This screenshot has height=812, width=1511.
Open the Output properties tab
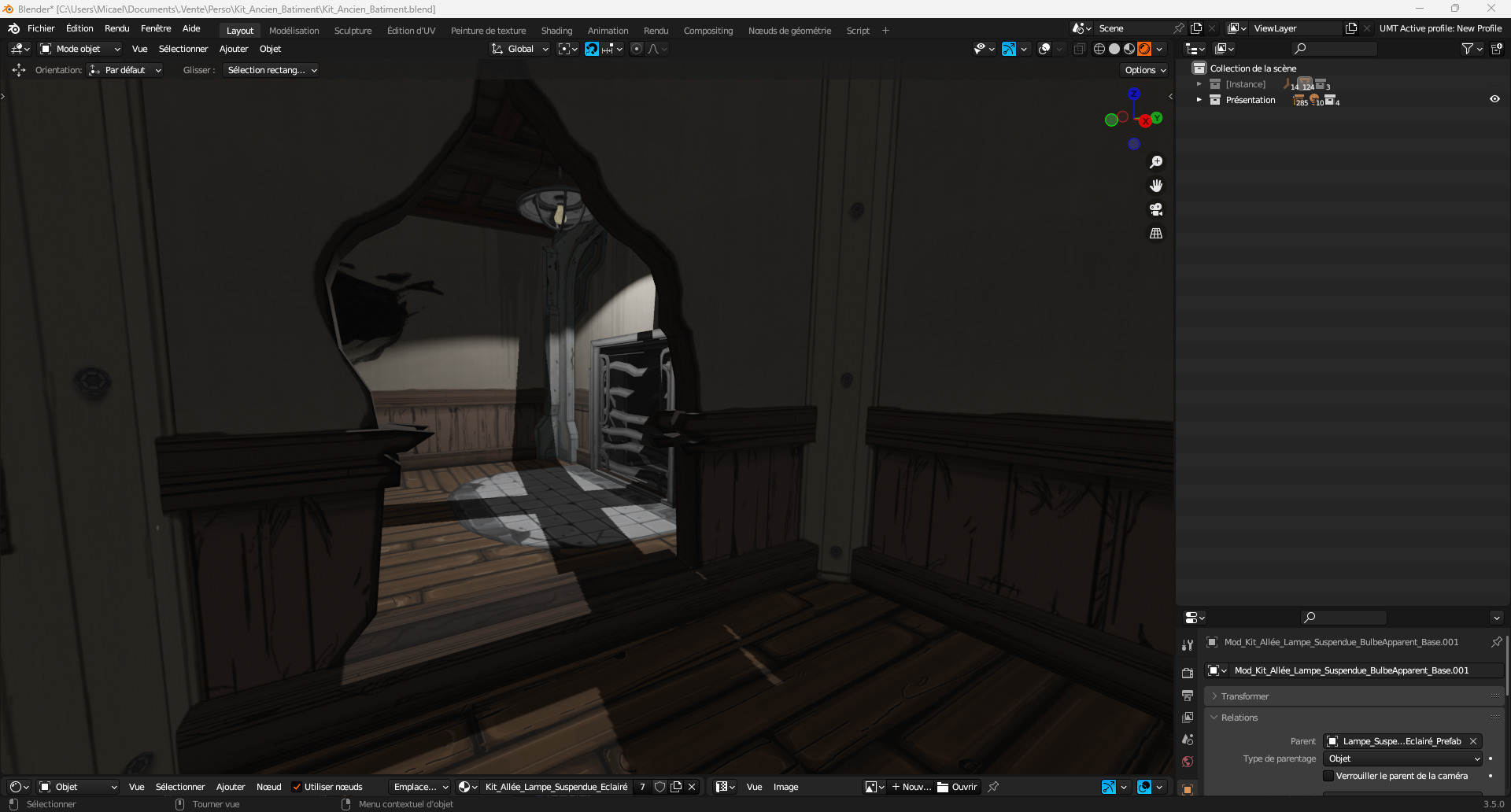click(1188, 696)
